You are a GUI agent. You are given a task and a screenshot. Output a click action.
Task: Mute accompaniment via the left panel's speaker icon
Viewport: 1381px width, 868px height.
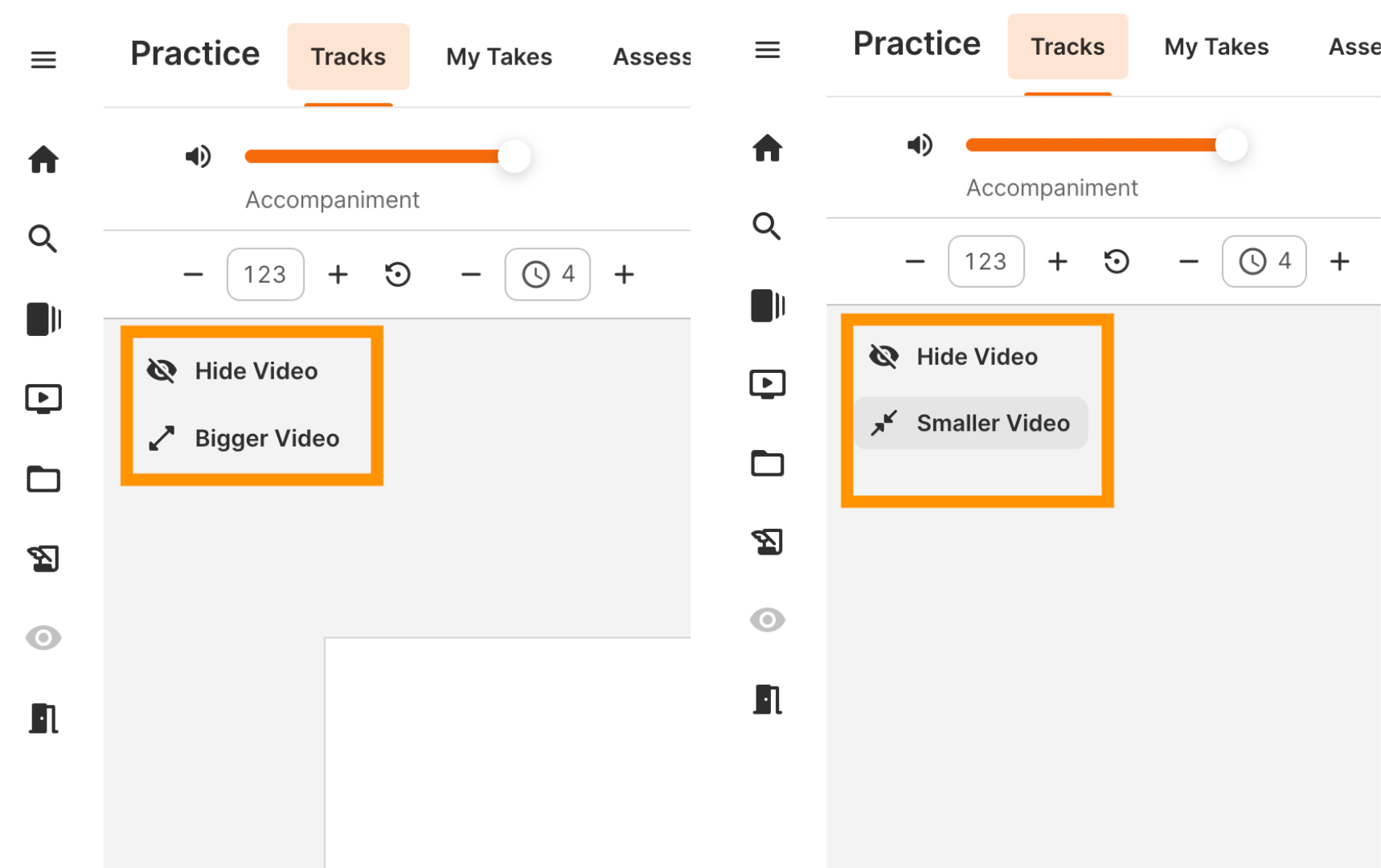tap(198, 156)
